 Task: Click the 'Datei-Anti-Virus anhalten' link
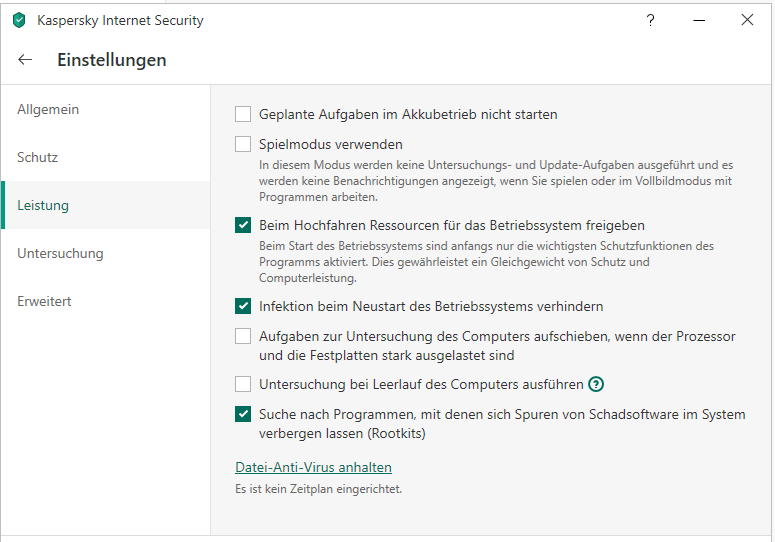[313, 467]
